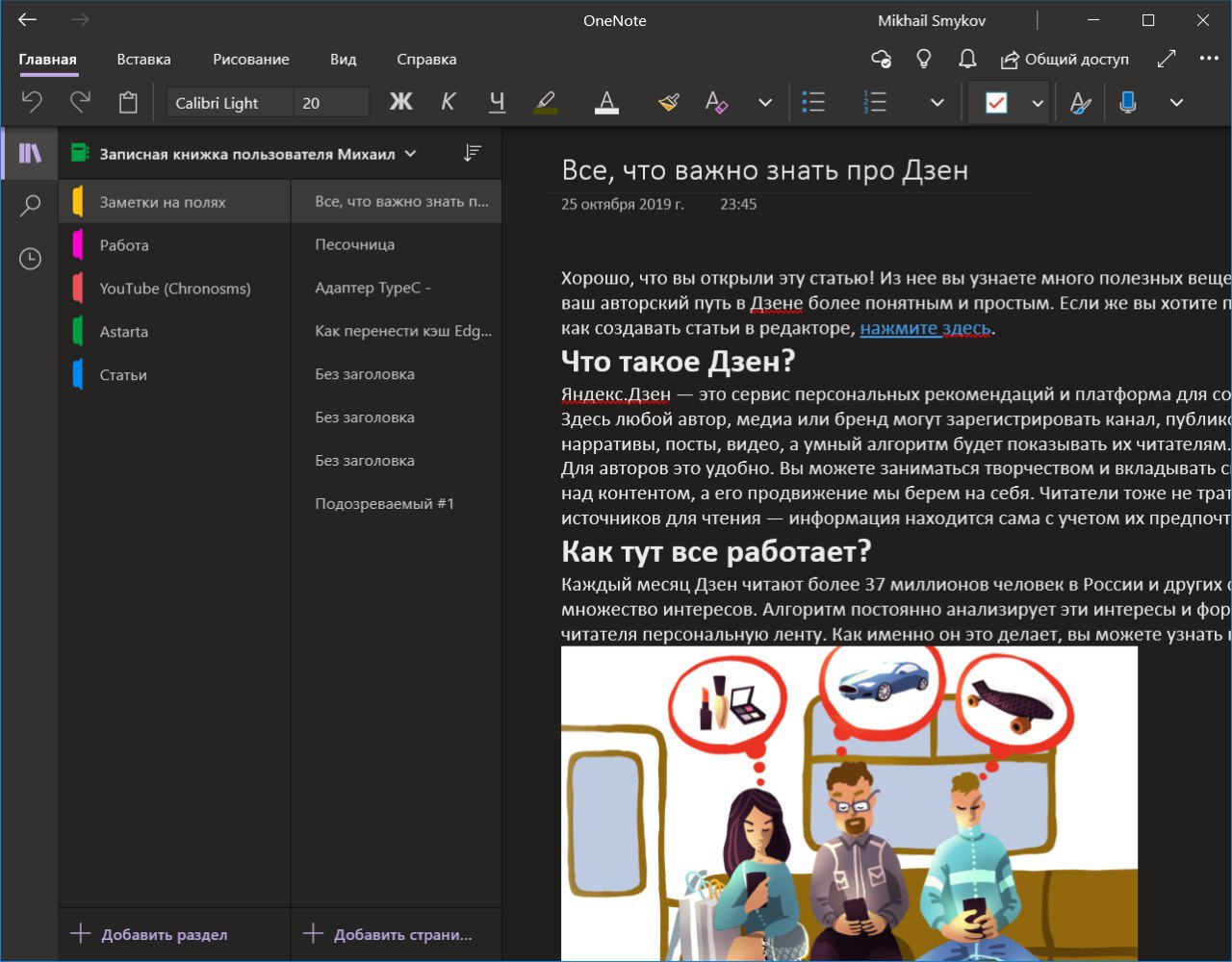Expand the dictation options chevron
This screenshot has height=962, width=1232.
(1176, 103)
